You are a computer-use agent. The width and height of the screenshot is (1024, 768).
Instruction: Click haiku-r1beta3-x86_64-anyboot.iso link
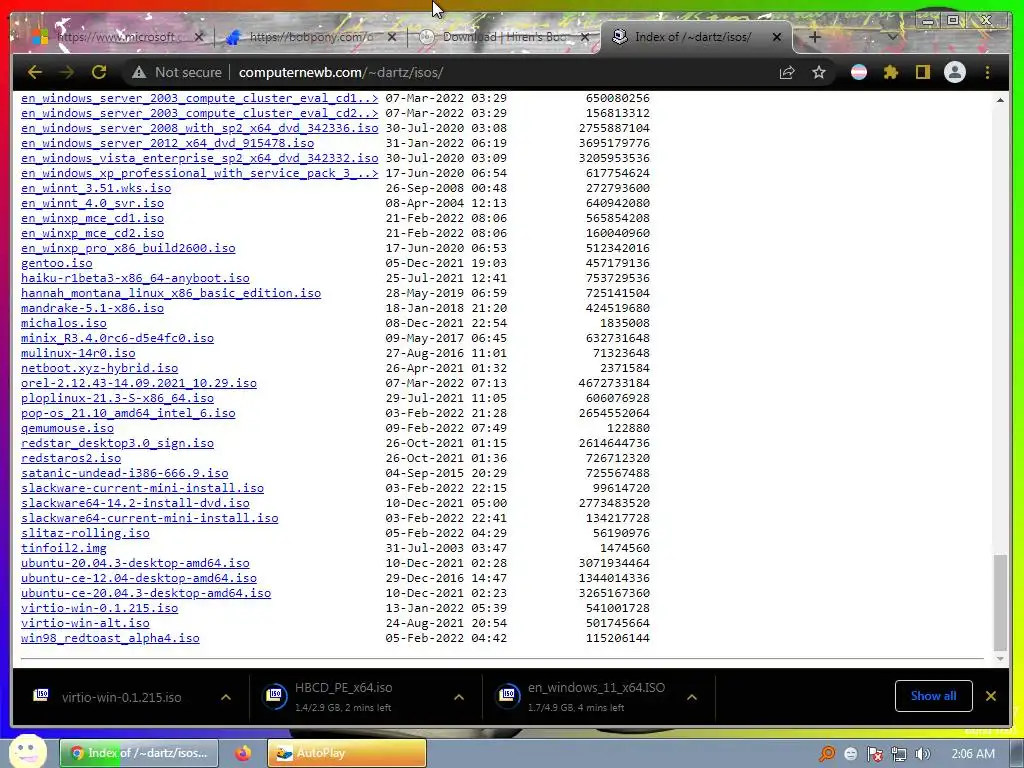[x=135, y=278]
